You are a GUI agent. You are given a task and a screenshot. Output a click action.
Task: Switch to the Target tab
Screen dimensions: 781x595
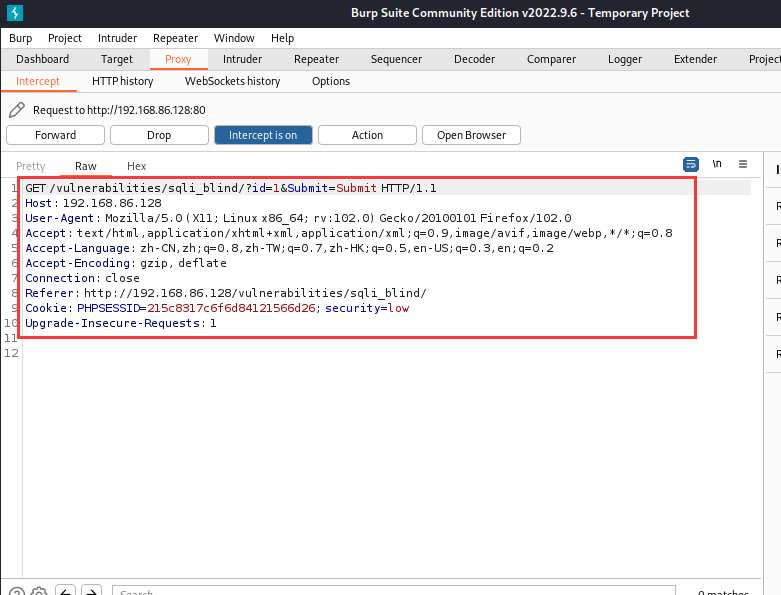[x=117, y=59]
